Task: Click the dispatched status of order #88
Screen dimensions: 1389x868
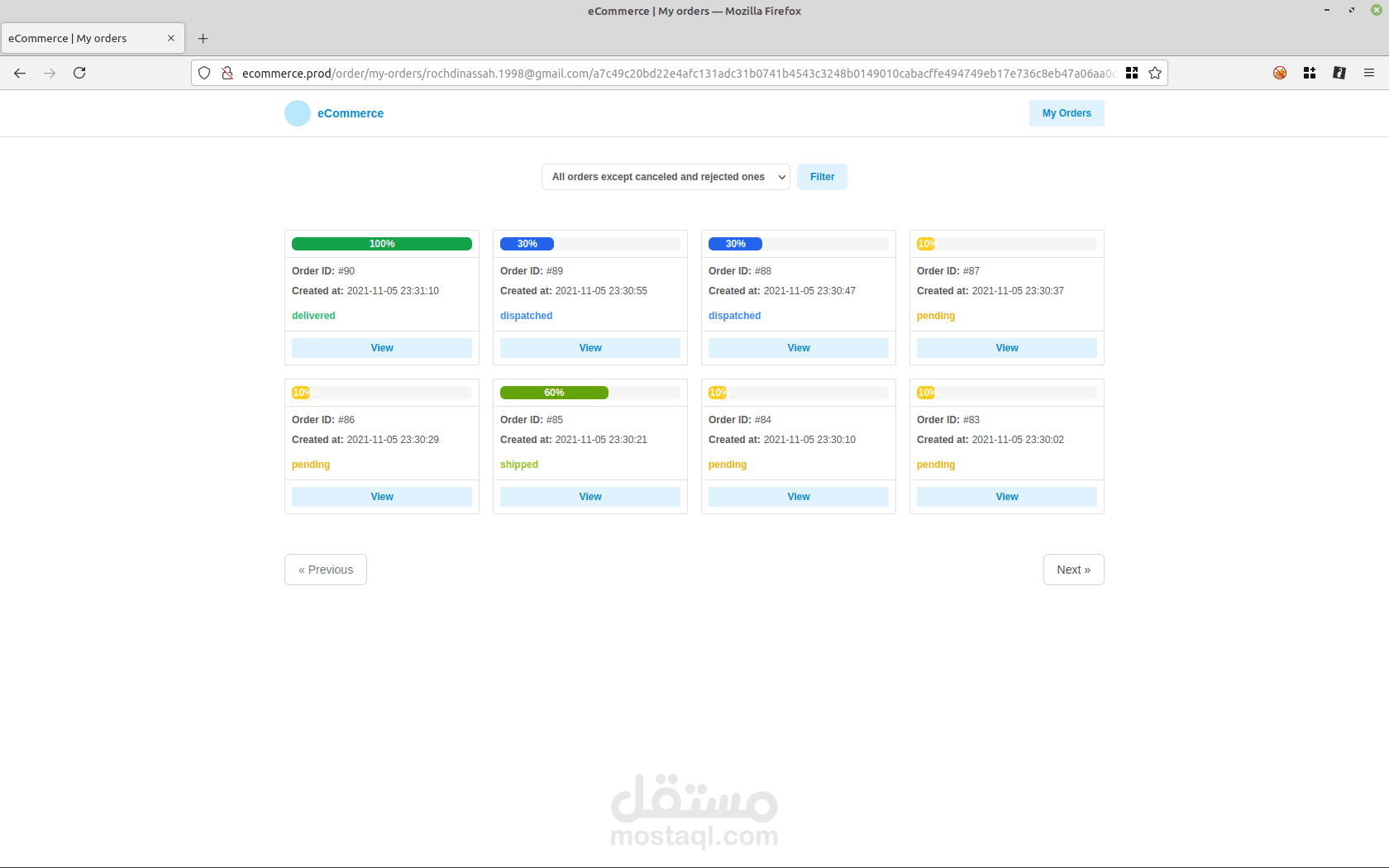Action: [734, 316]
